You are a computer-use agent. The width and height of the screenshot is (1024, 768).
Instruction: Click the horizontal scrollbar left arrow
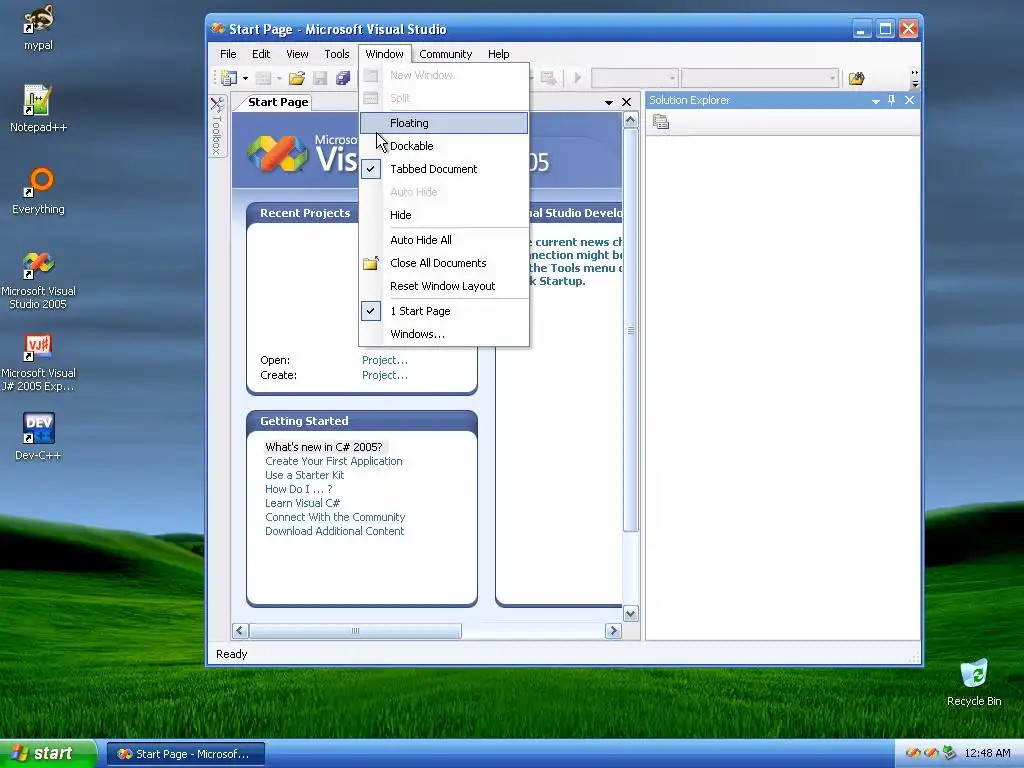240,631
